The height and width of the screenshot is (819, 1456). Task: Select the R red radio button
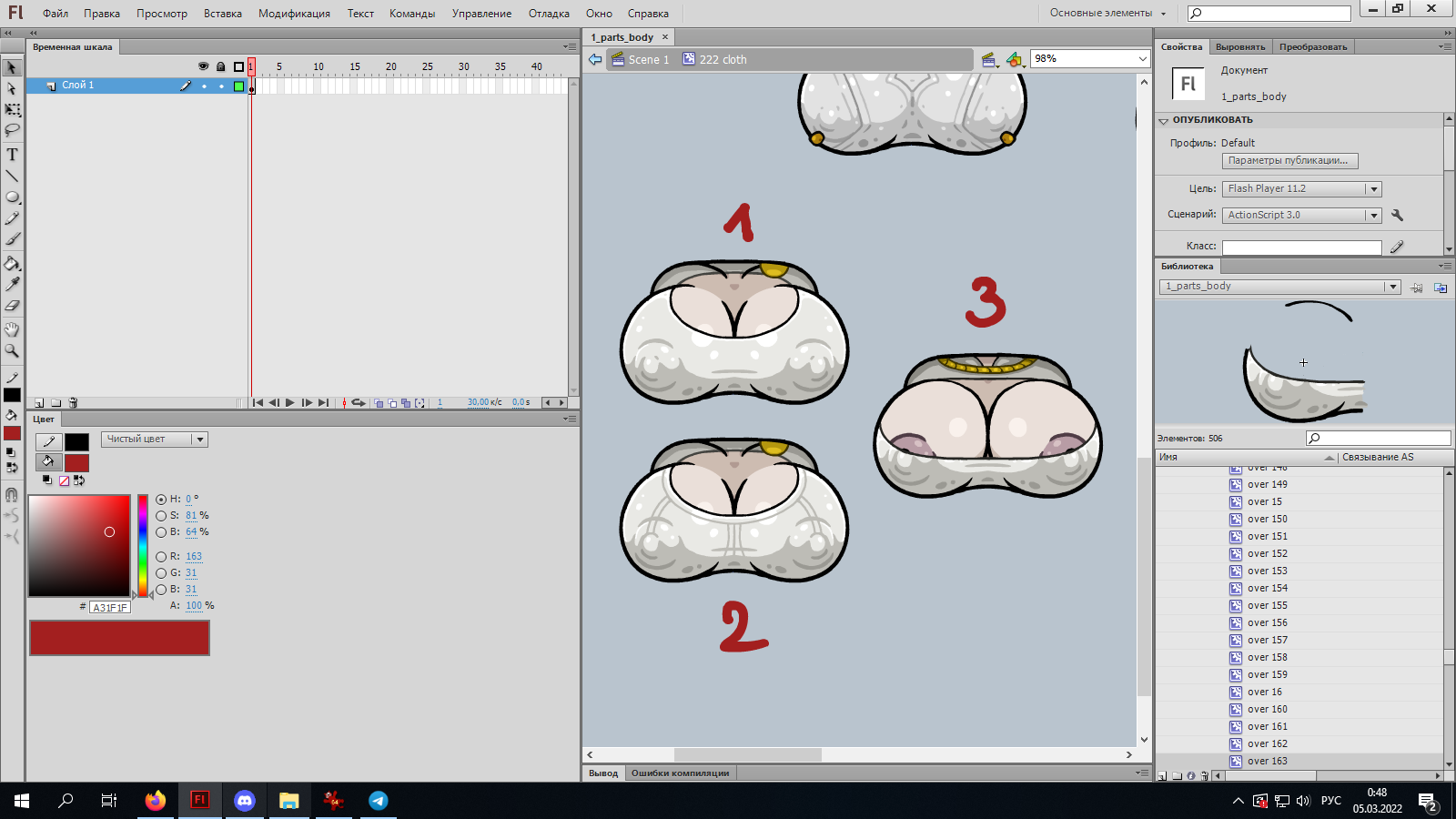click(x=161, y=557)
